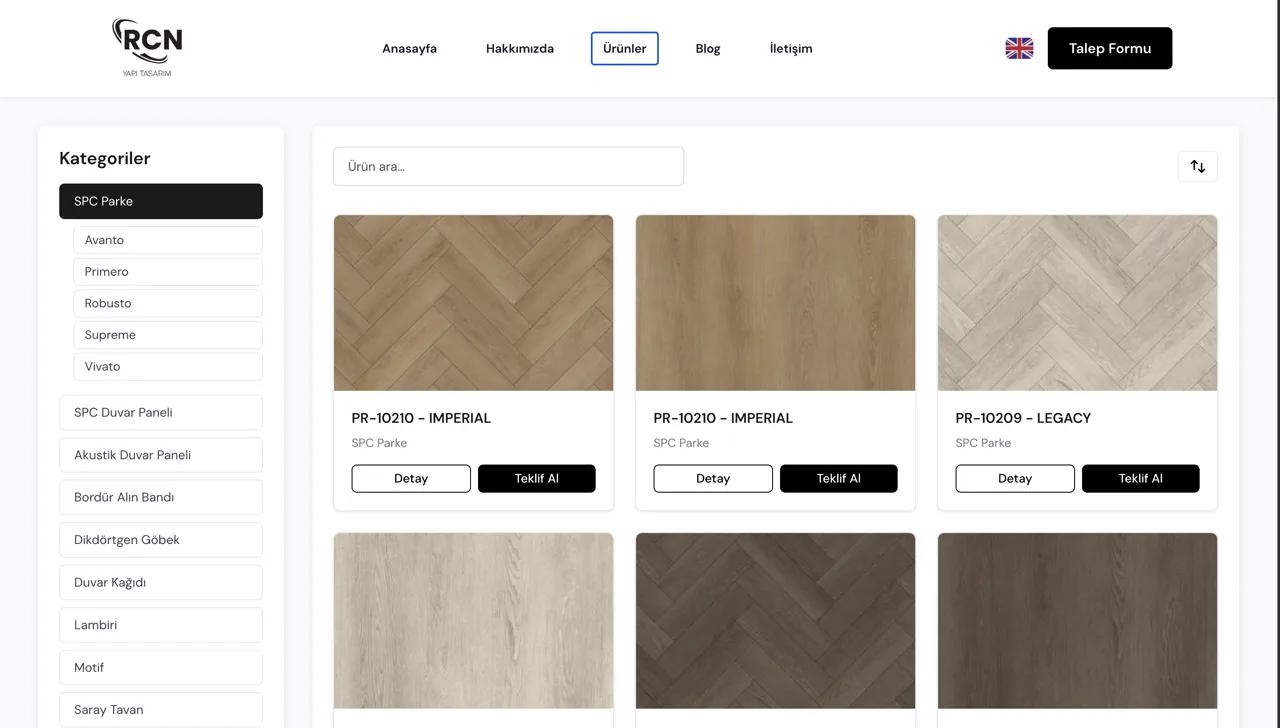Open the Motif category

pyautogui.click(x=161, y=667)
